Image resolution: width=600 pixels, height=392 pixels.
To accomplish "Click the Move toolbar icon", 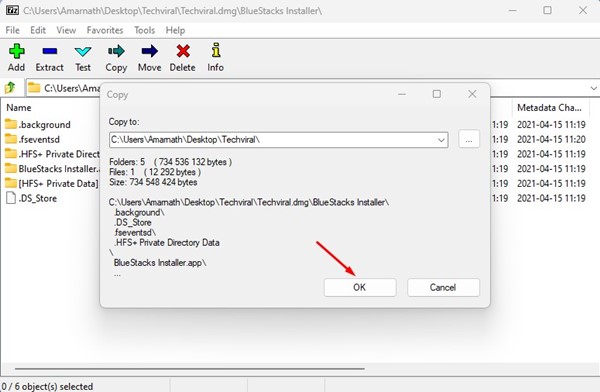I will coord(149,51).
